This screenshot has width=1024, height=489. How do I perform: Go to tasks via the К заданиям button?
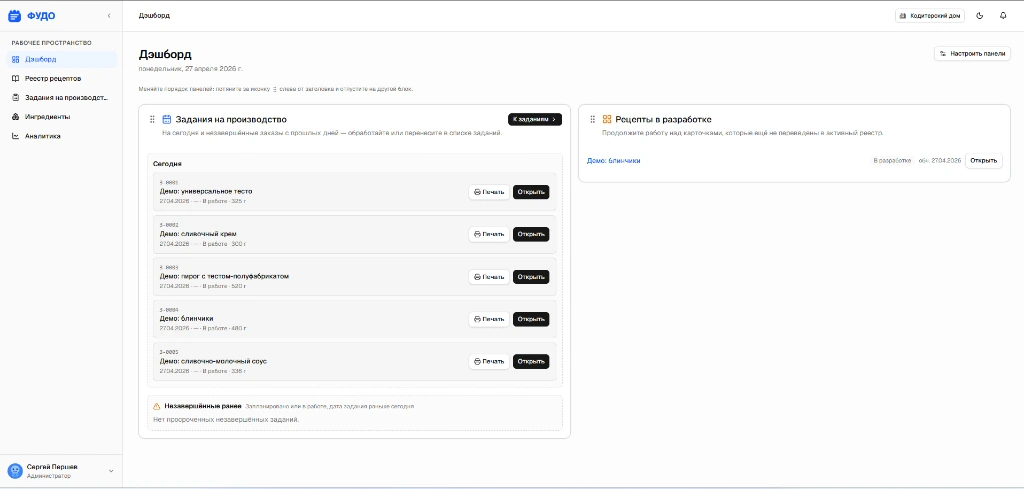click(534, 119)
